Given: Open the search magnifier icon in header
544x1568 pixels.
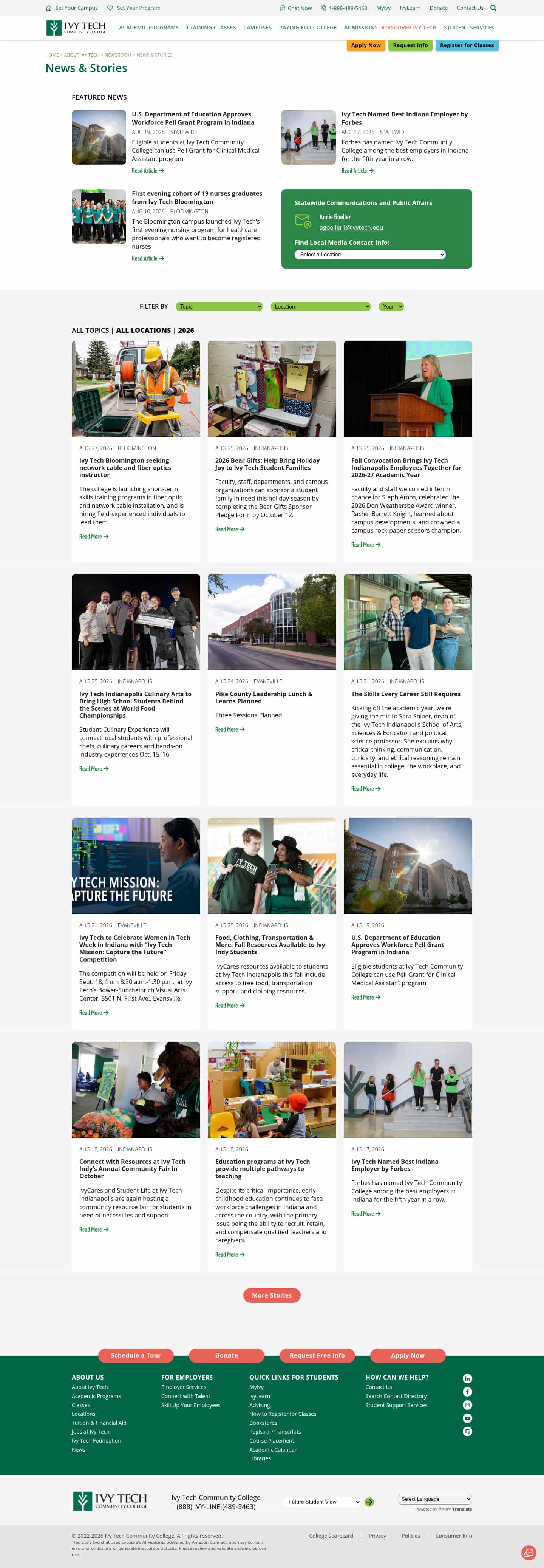Looking at the screenshot, I should pyautogui.click(x=493, y=8).
